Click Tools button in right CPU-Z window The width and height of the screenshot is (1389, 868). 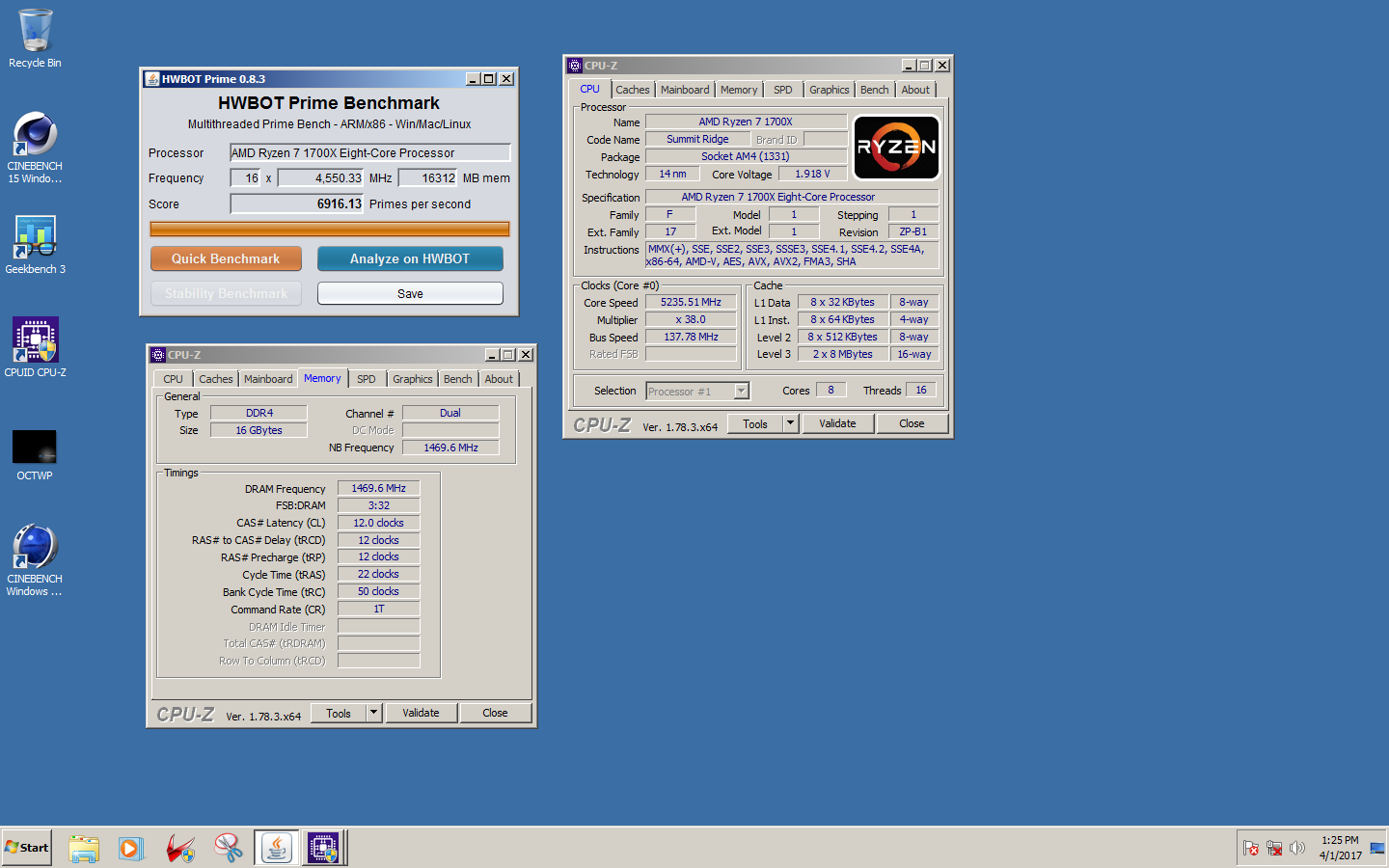(755, 423)
